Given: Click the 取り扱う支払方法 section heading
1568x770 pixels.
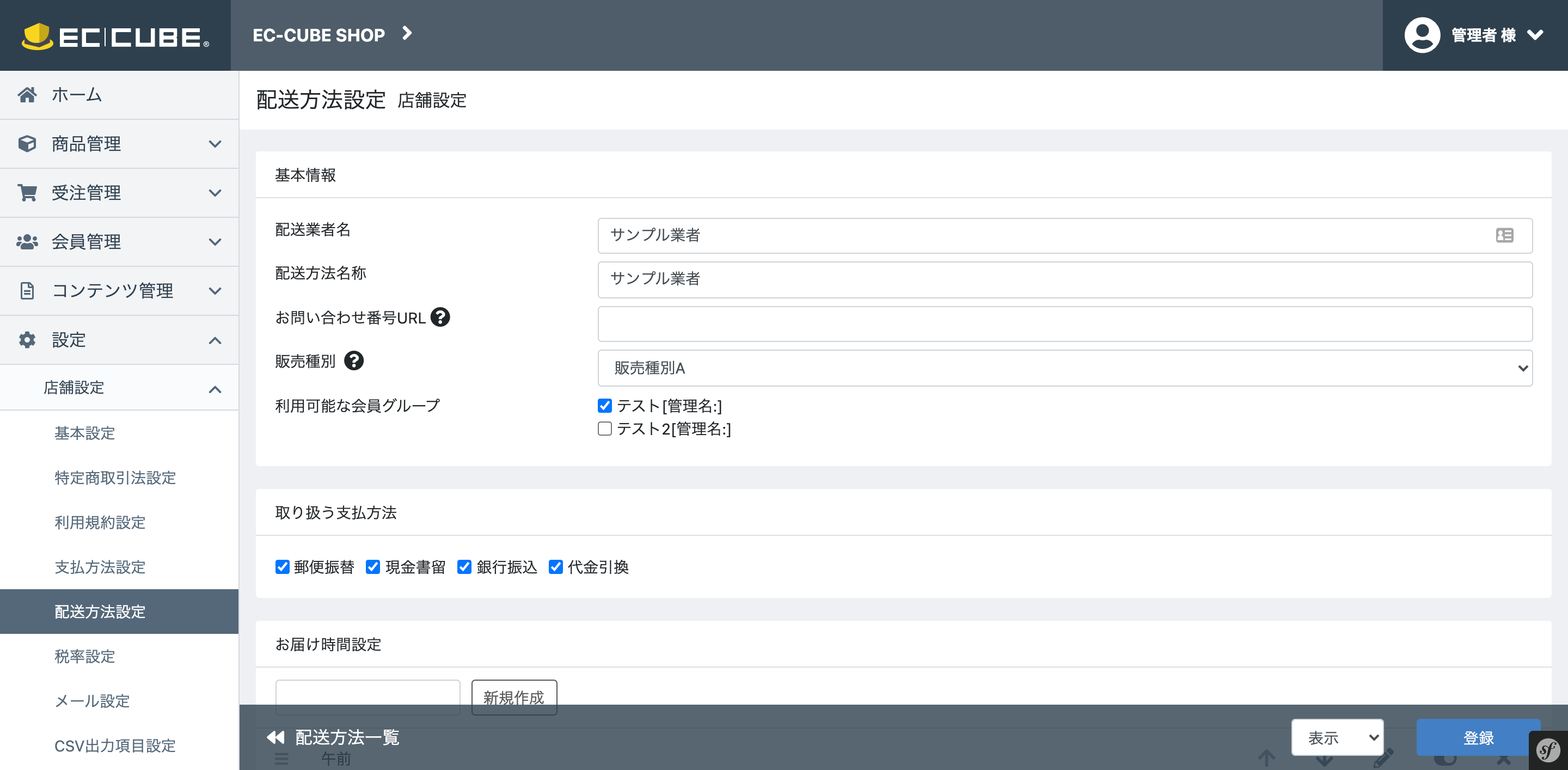Looking at the screenshot, I should point(335,512).
